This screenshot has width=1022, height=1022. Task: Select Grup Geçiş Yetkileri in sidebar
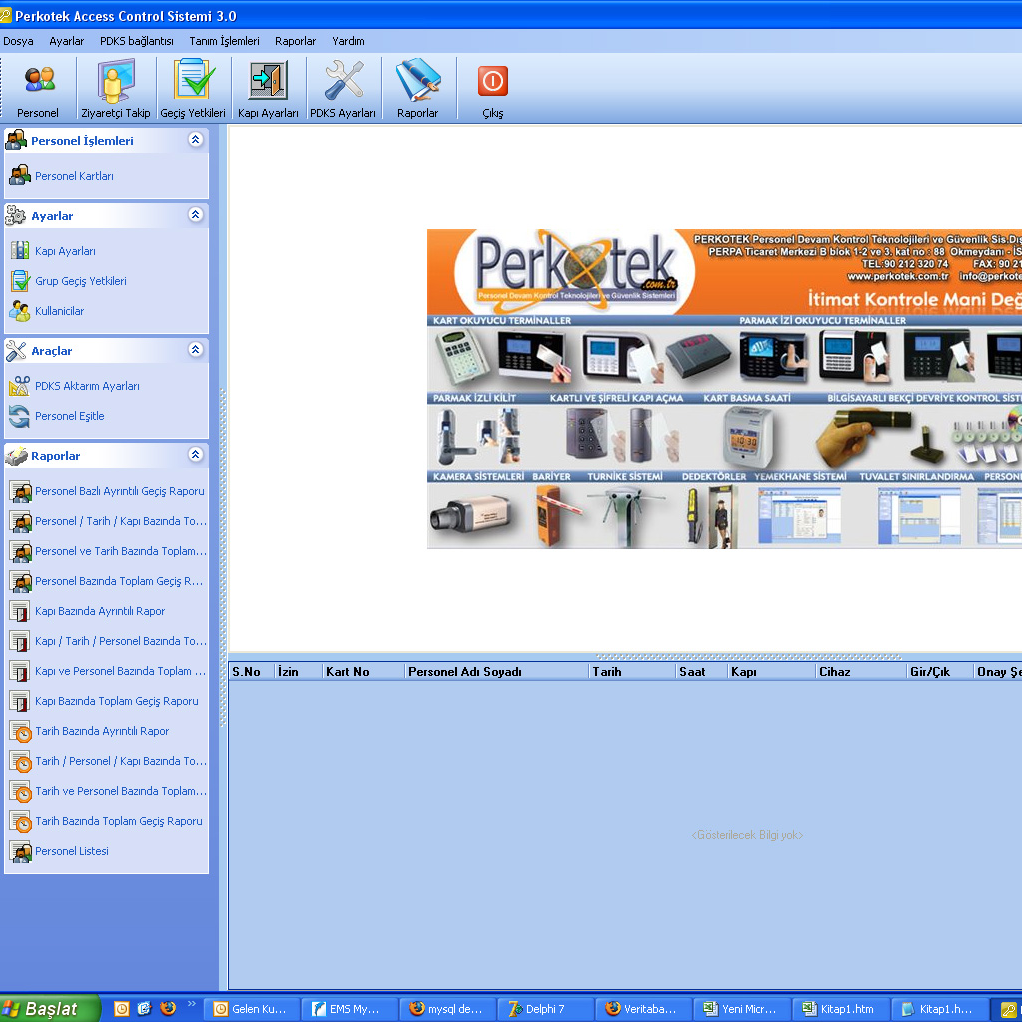80,281
